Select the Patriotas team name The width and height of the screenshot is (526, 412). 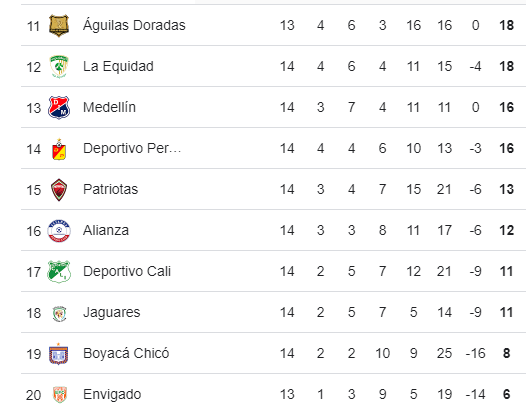pyautogui.click(x=110, y=189)
